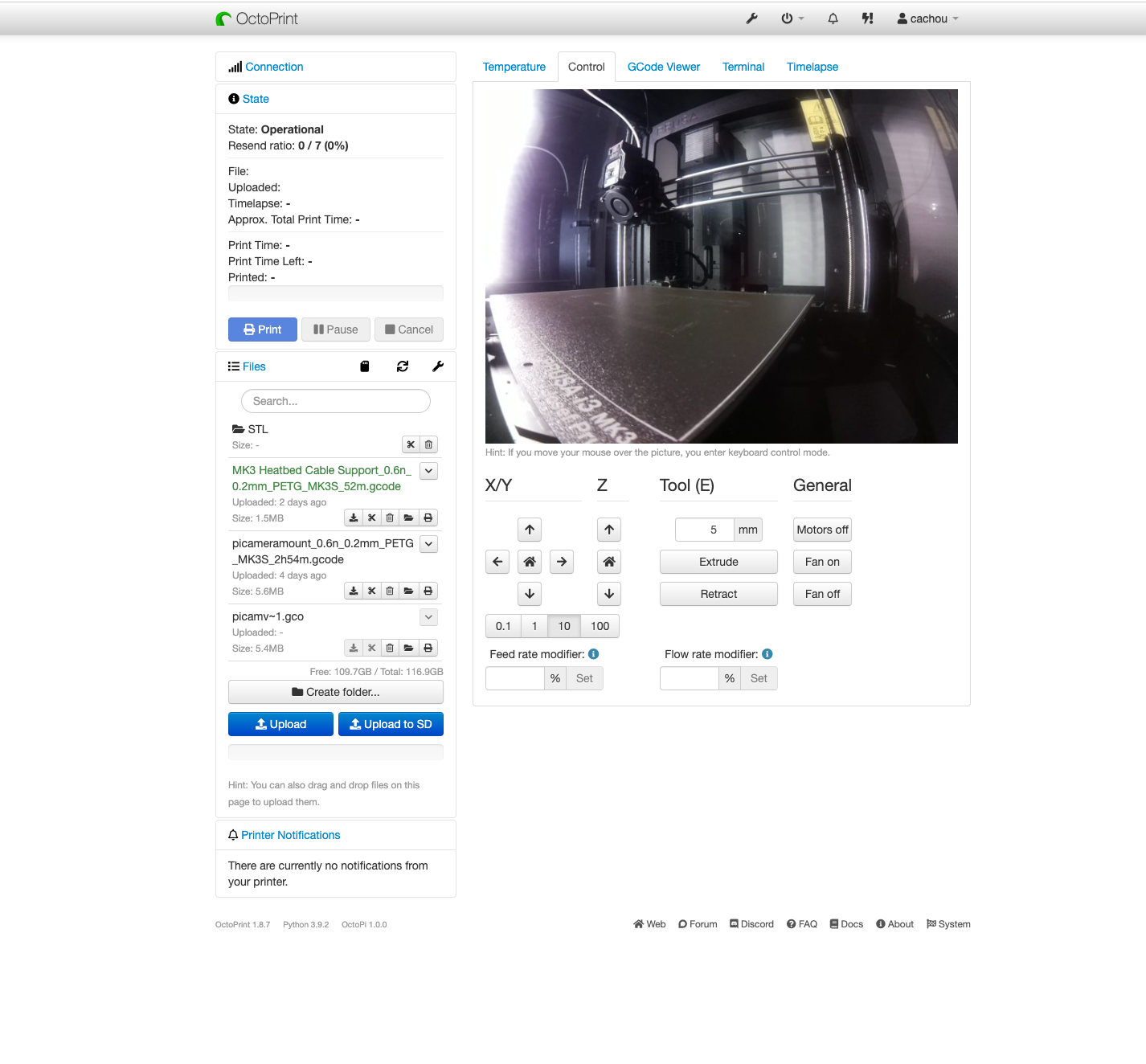This screenshot has width=1146, height=1064.
Task: Expand details of MK3 Heatbed Cable Support file
Action: click(429, 471)
